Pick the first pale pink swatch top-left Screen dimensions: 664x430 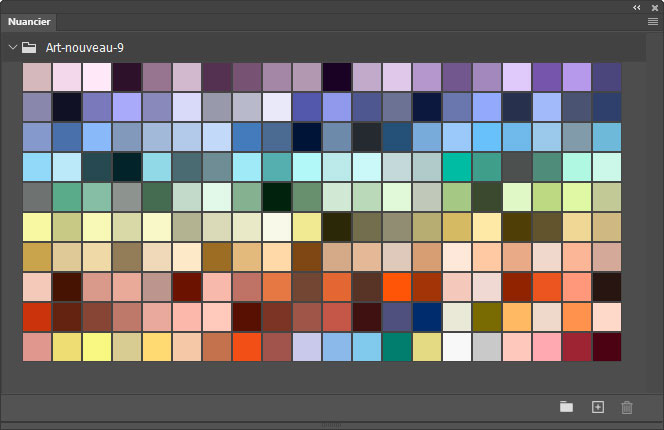(37, 77)
